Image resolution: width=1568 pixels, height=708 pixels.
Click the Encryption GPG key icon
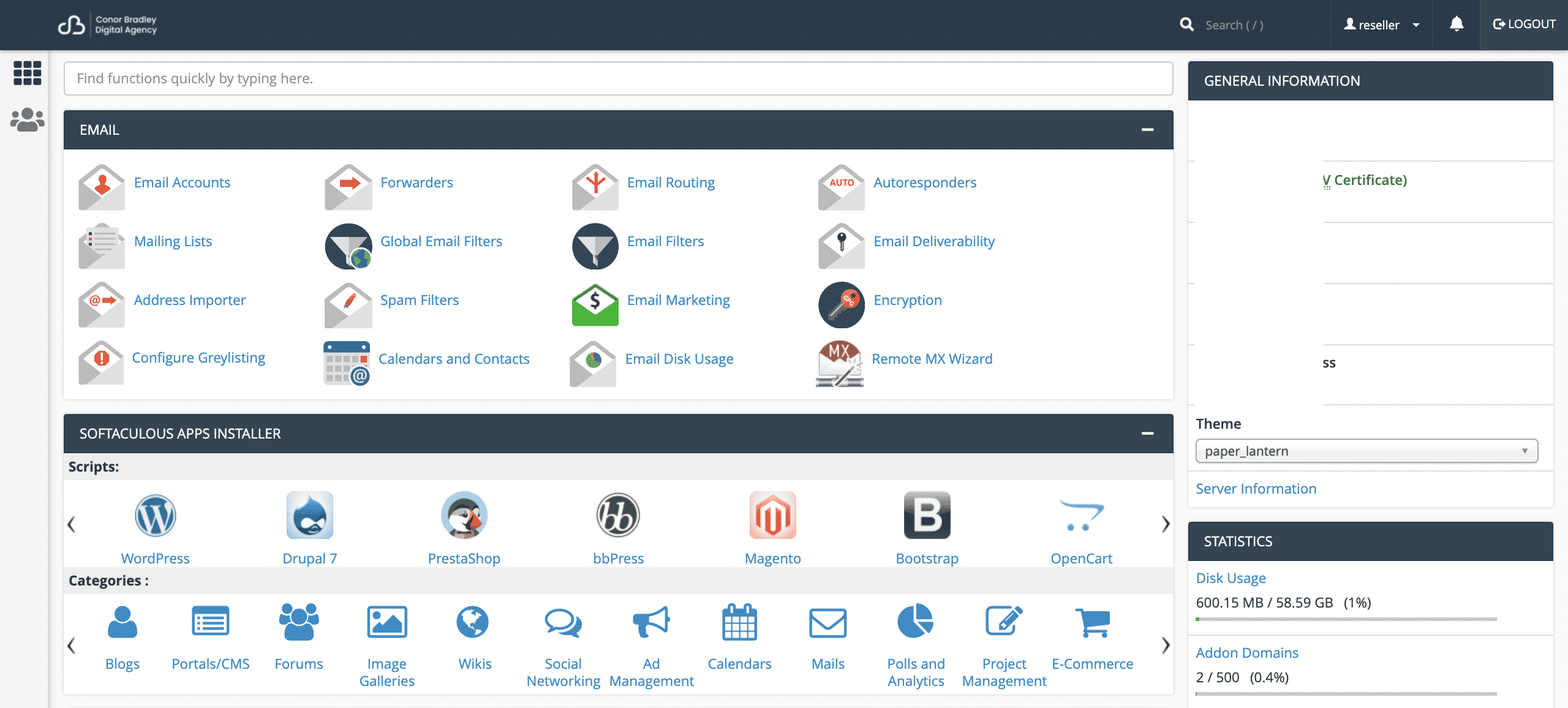coord(842,304)
